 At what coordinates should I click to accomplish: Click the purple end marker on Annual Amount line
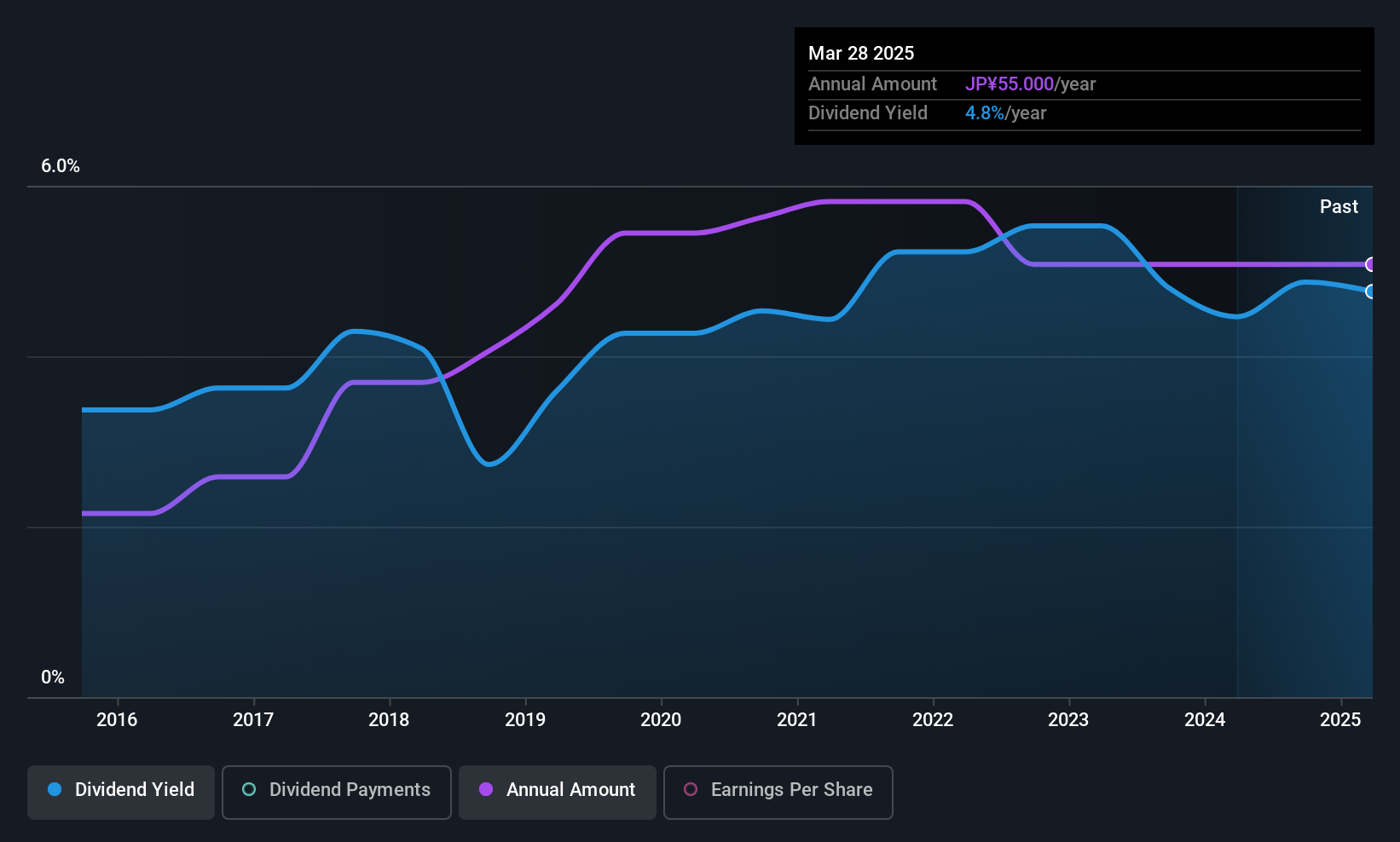(x=1370, y=264)
